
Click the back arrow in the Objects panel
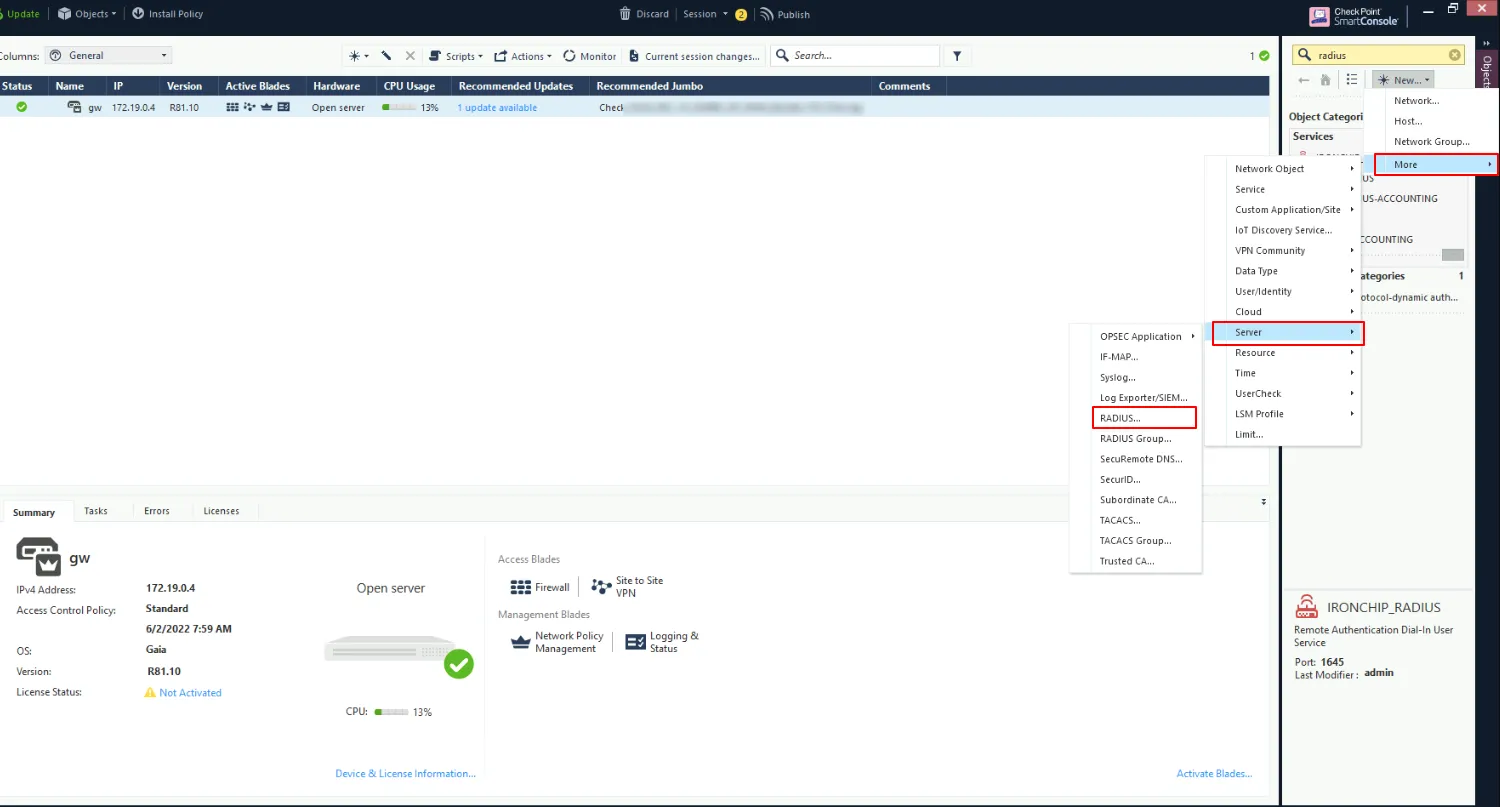point(1303,79)
